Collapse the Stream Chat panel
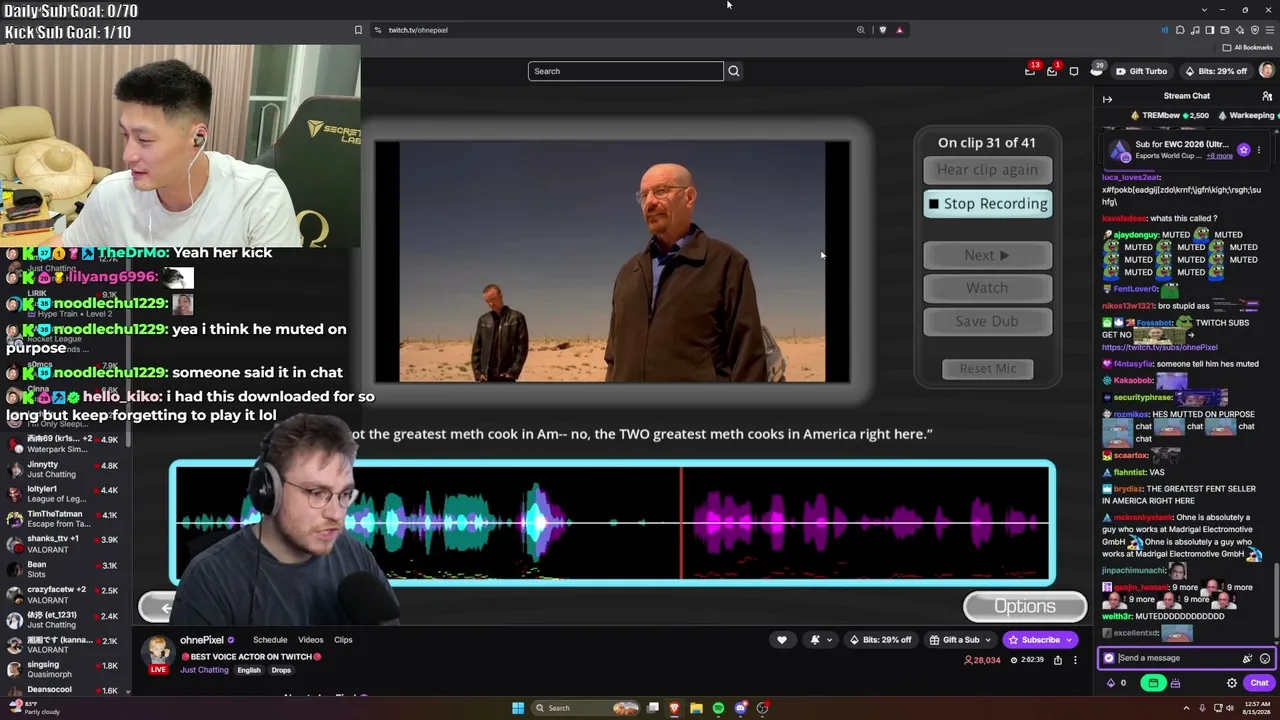This screenshot has width=1280, height=720. coord(1107,99)
